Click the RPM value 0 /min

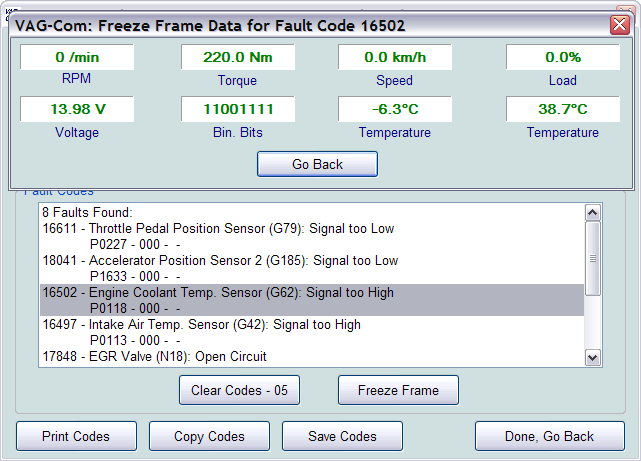(77, 57)
